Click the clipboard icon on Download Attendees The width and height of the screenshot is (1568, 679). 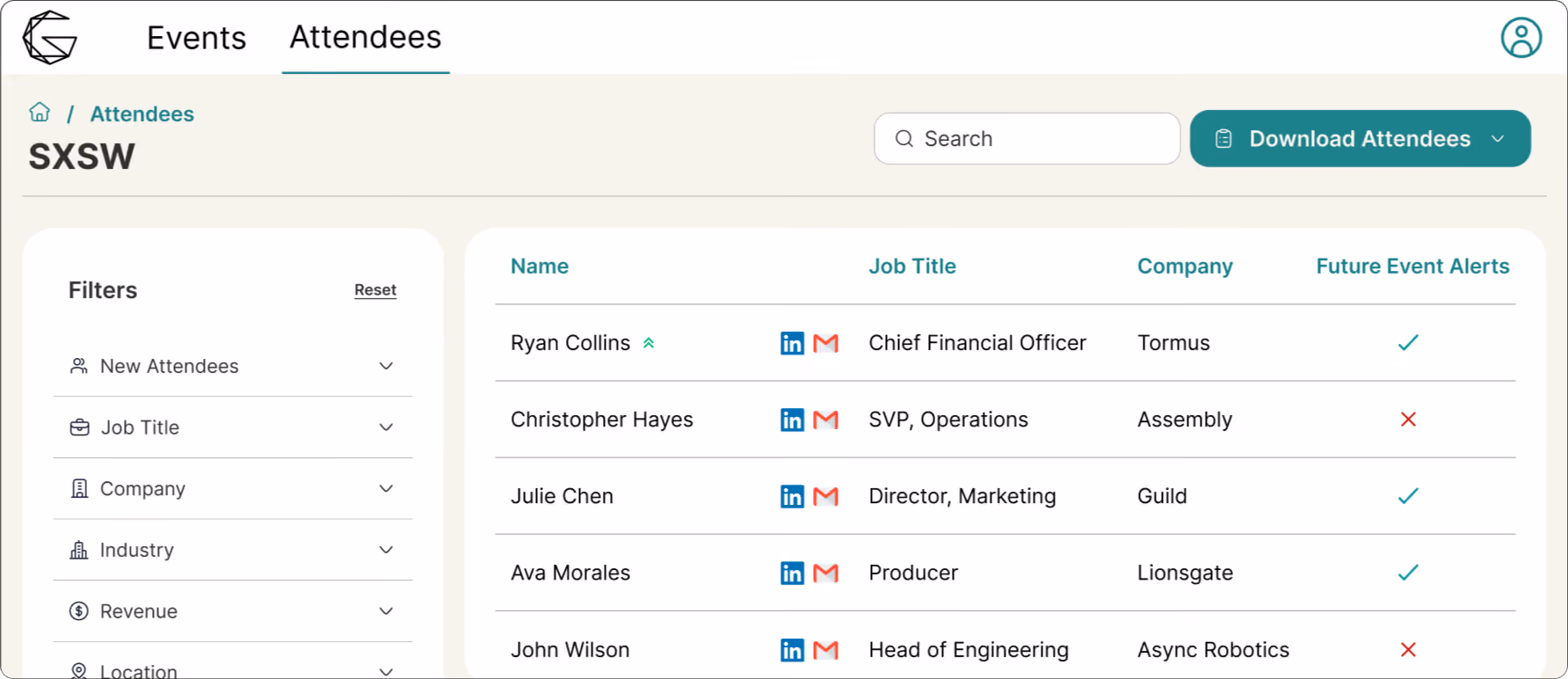click(1223, 138)
